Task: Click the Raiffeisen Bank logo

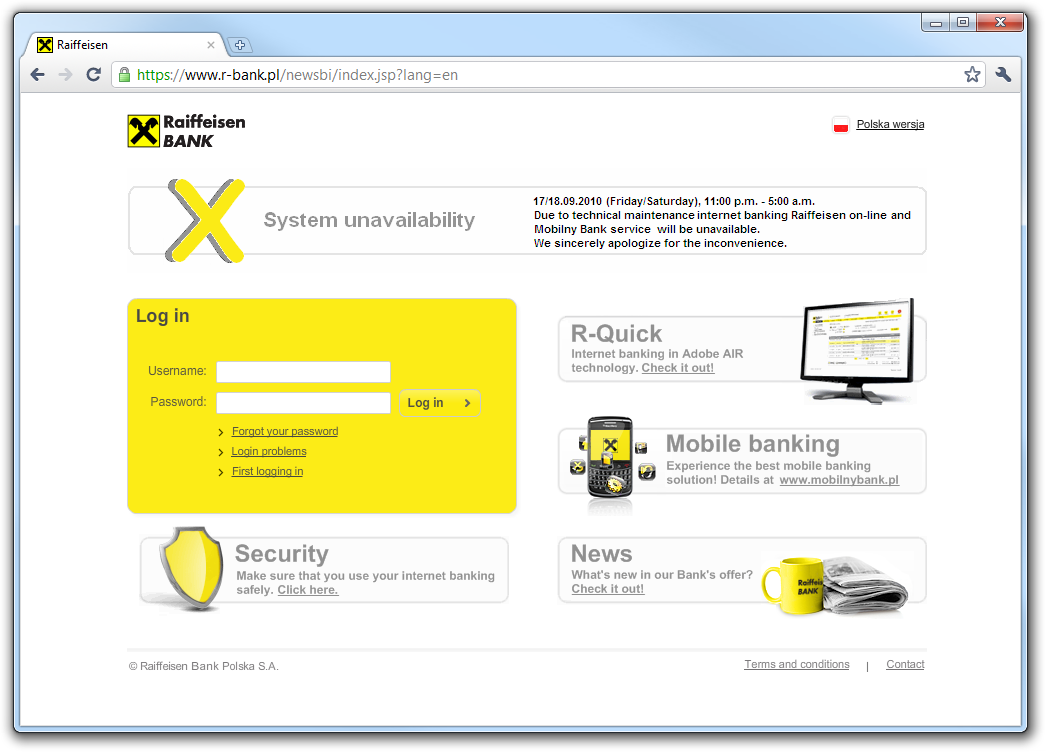Action: (x=187, y=131)
